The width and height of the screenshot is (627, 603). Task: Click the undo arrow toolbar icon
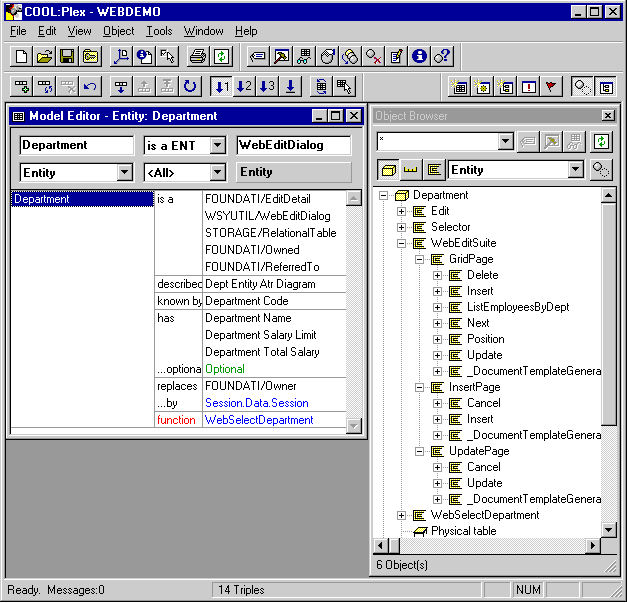90,86
